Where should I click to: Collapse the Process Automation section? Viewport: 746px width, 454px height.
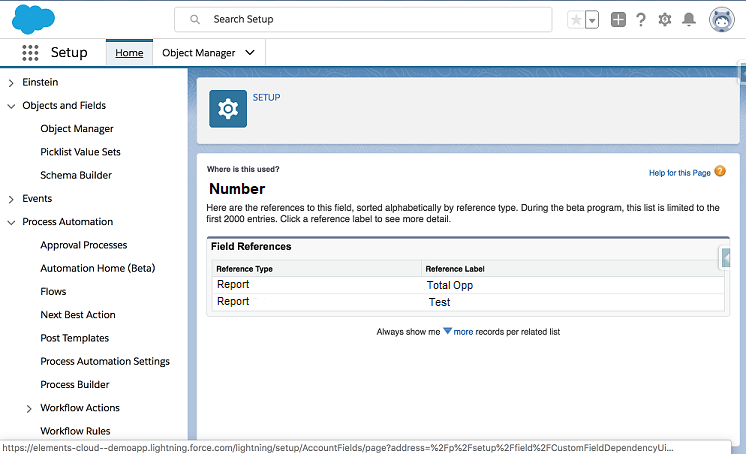(x=11, y=222)
